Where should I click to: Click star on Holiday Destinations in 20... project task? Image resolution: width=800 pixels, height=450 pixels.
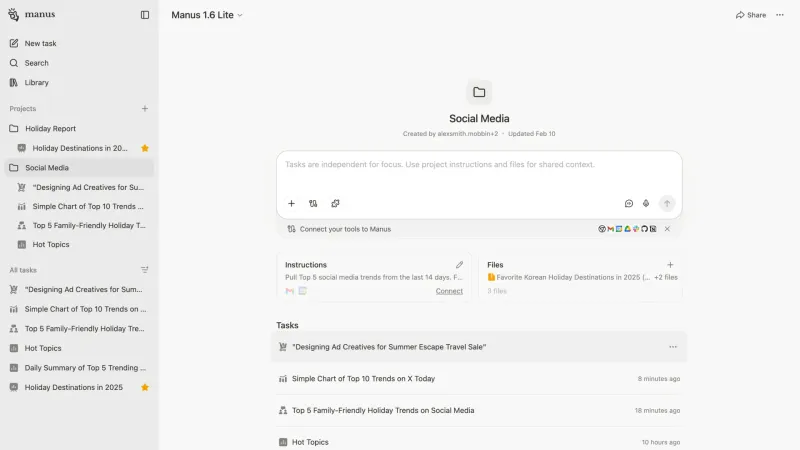(x=145, y=148)
